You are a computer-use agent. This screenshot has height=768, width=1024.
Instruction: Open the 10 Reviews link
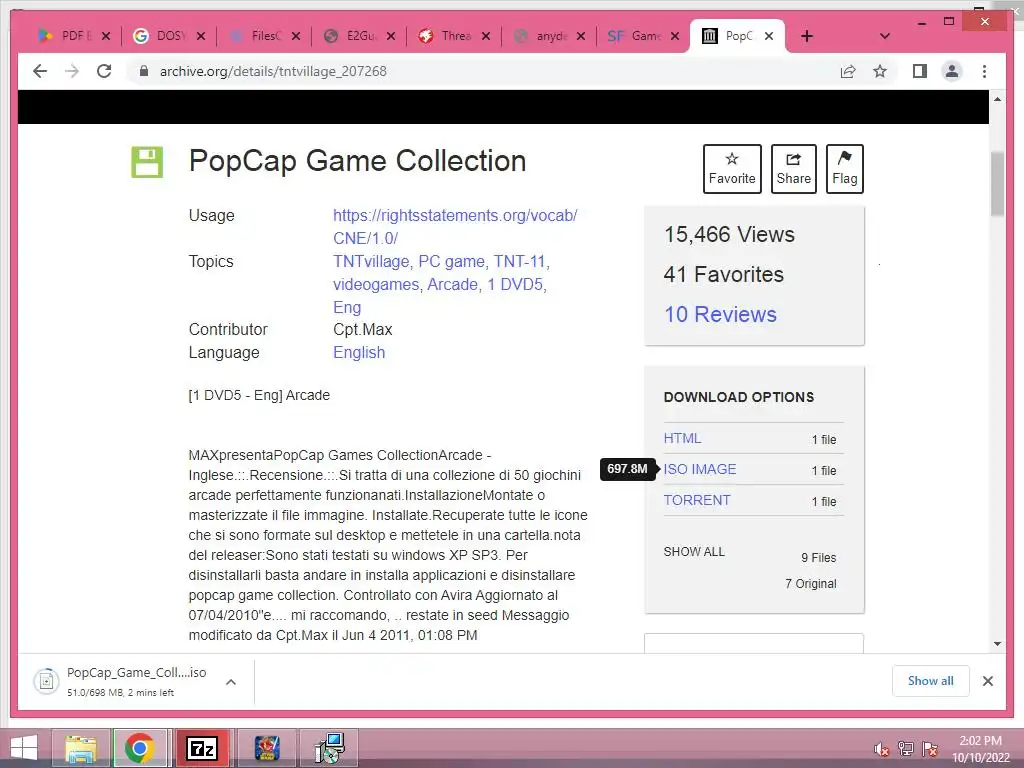(x=720, y=314)
